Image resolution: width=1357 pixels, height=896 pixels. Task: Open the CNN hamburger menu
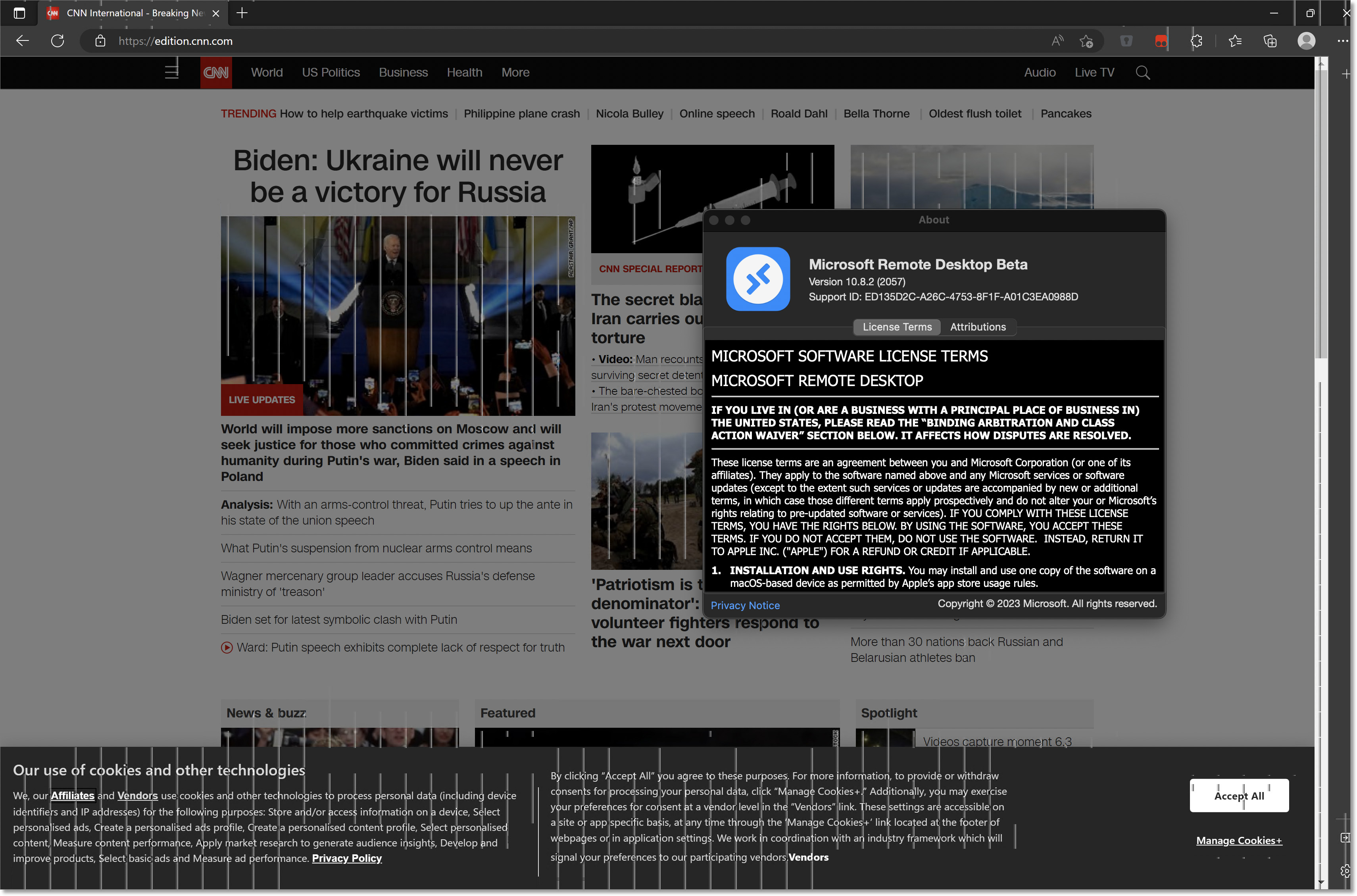[x=171, y=72]
